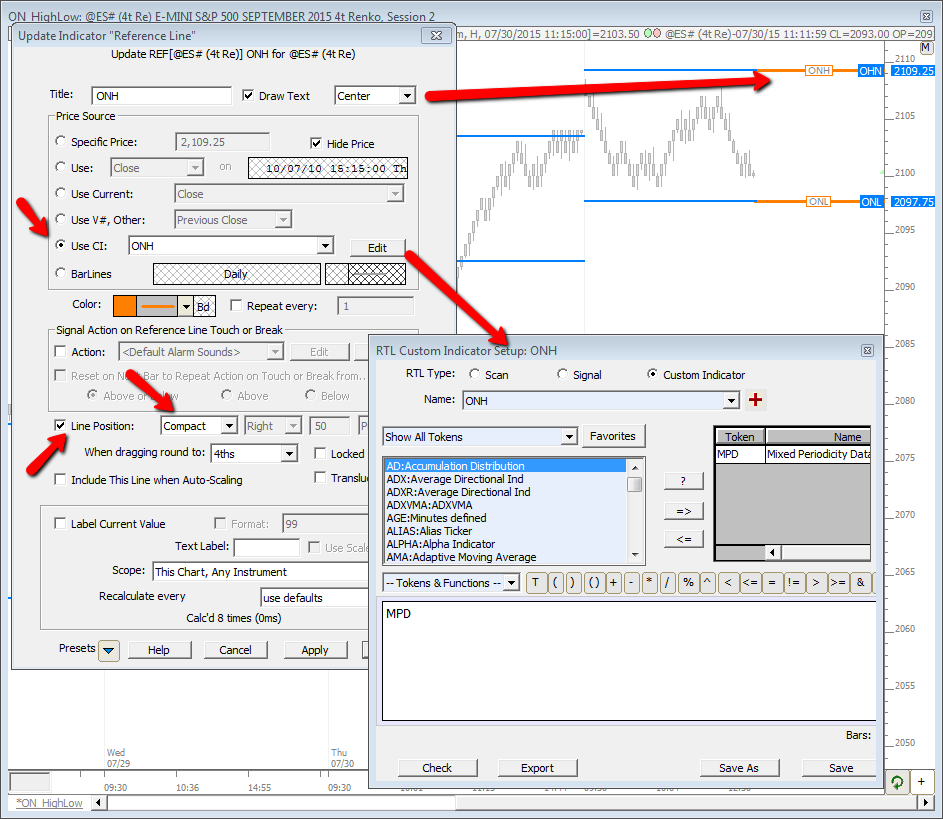This screenshot has height=819, width=943.
Task: Click the '<=' remove token arrow button
Action: pos(683,540)
